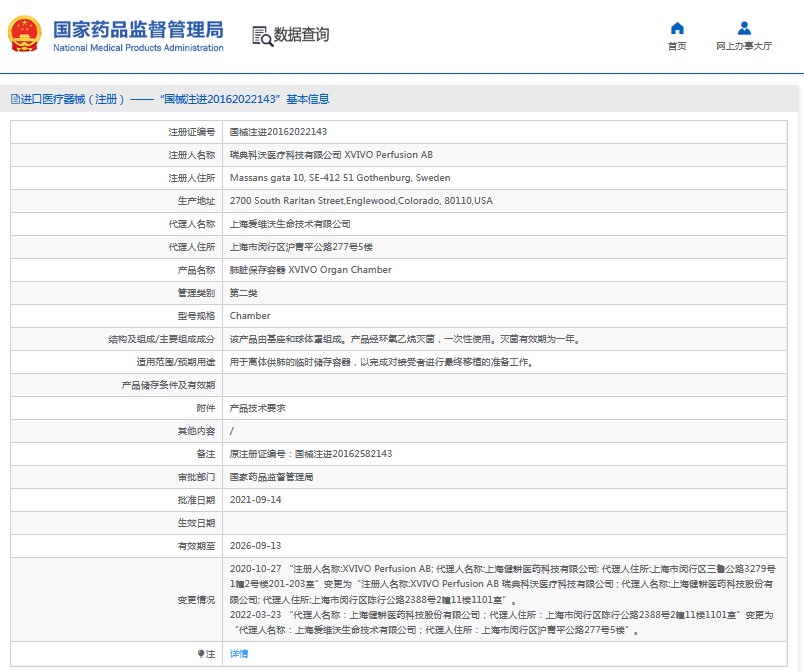Click the 注册证编号 row label
Image resolution: width=804 pixels, height=671 pixels.
click(192, 132)
